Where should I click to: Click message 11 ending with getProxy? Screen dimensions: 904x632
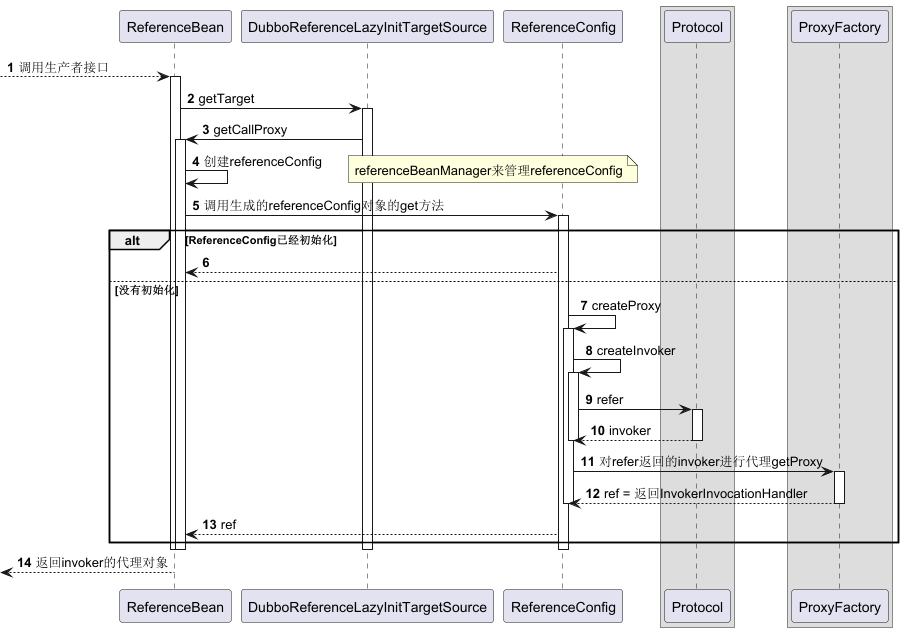pyautogui.click(x=702, y=462)
